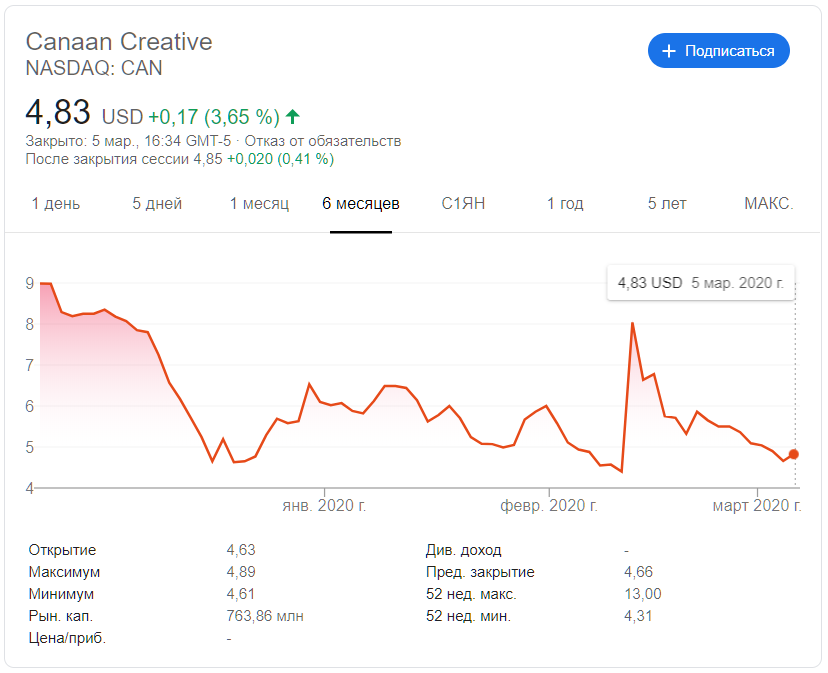Viewport: 828px width, 673px height.
Task: Click the day high value 4,89
Action: pyautogui.click(x=241, y=572)
